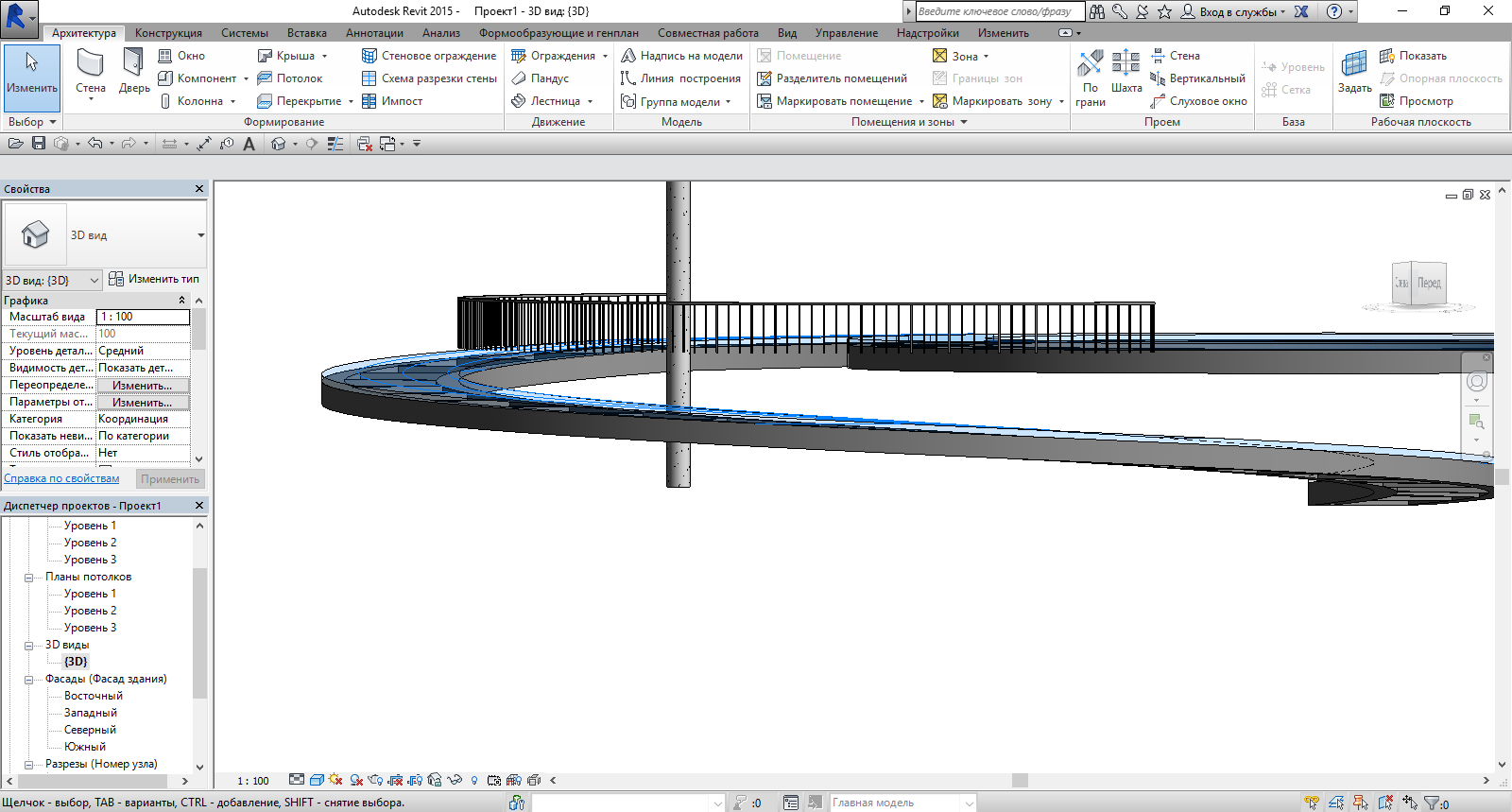
Task: Click the Масштаб вида 1:100 field
Action: pos(143,317)
